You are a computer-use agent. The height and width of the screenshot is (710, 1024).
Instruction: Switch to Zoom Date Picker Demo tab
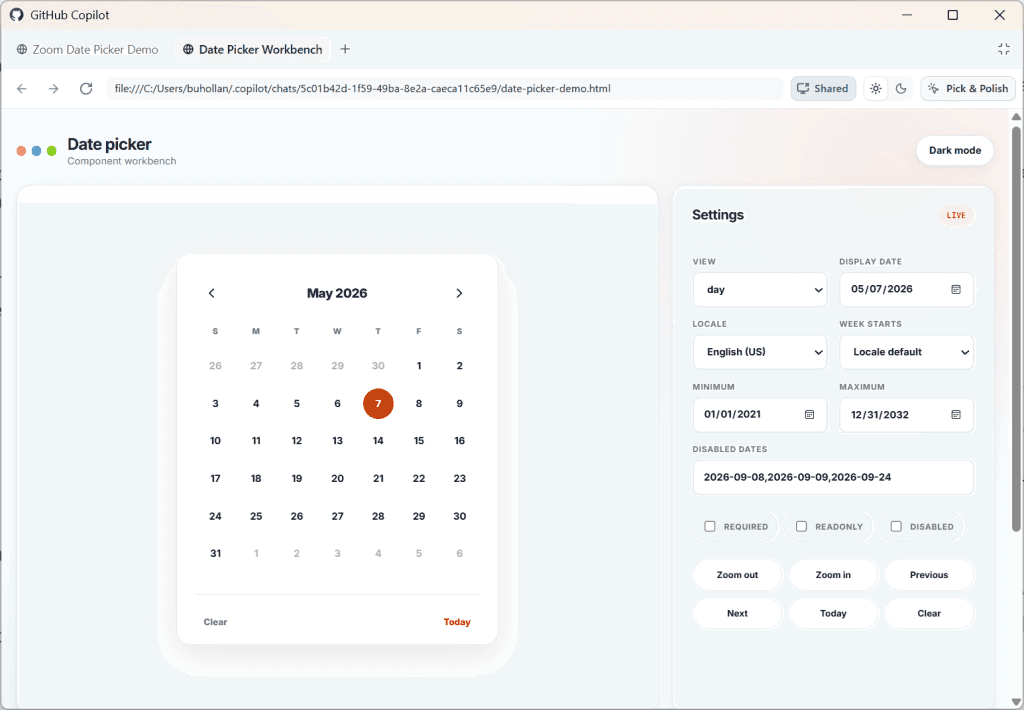click(x=88, y=50)
